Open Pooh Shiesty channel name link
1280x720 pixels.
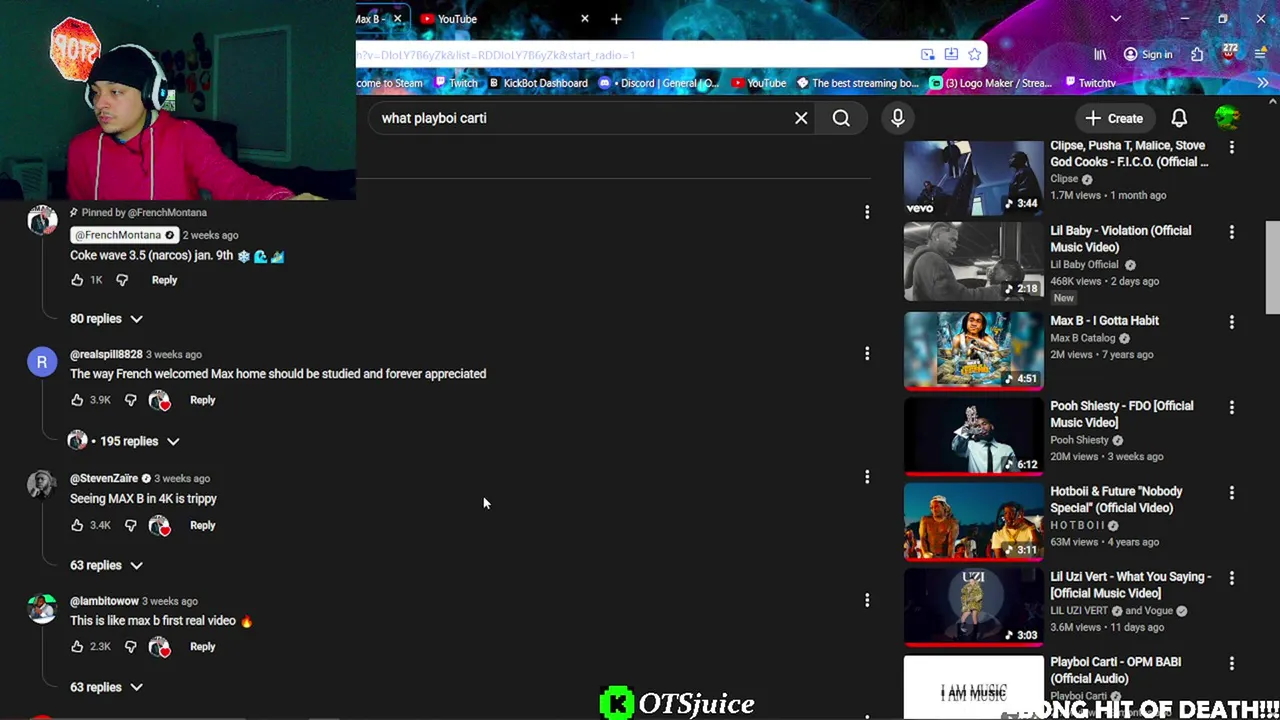tap(1079, 440)
